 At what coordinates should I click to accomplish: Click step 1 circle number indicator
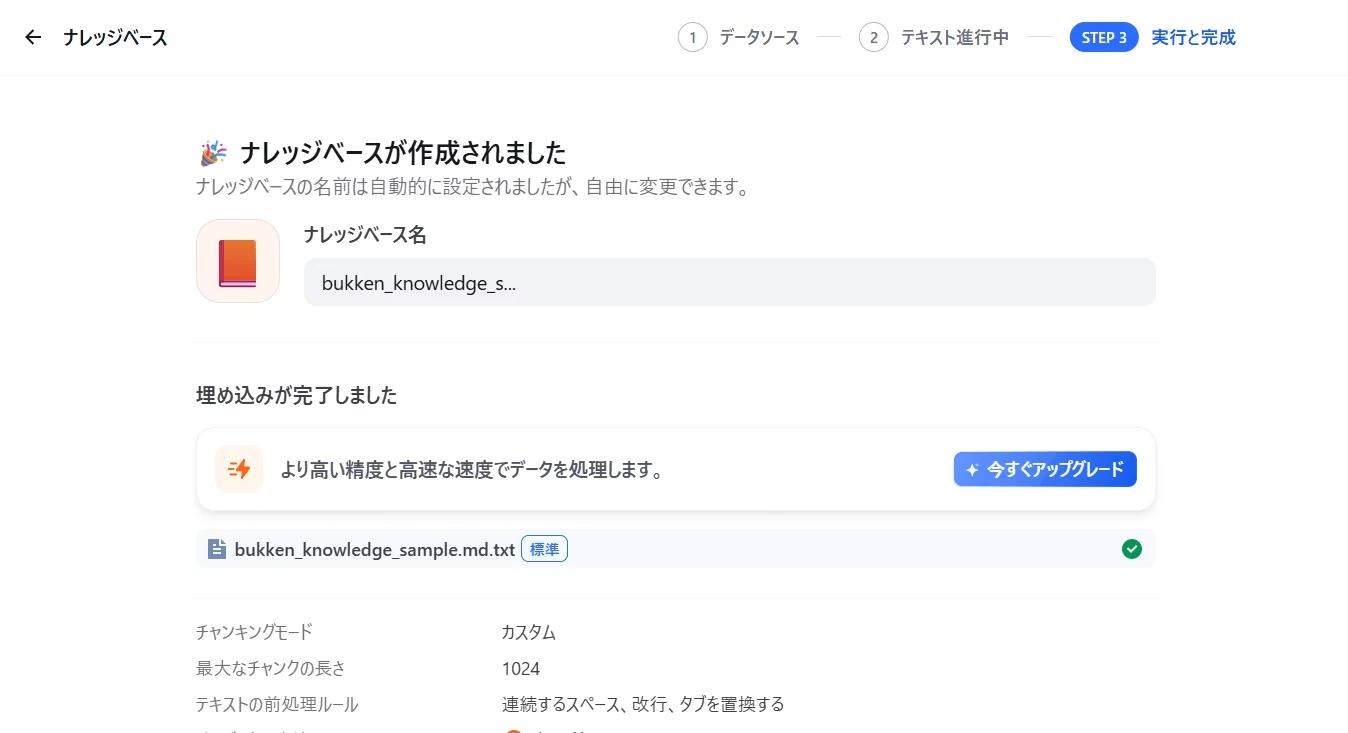pyautogui.click(x=692, y=38)
